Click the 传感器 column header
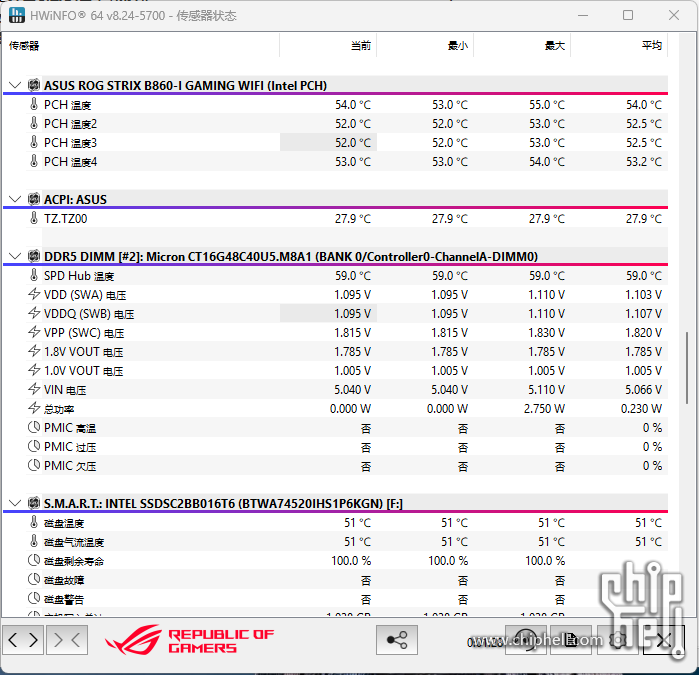The height and width of the screenshot is (675, 699). 141,45
